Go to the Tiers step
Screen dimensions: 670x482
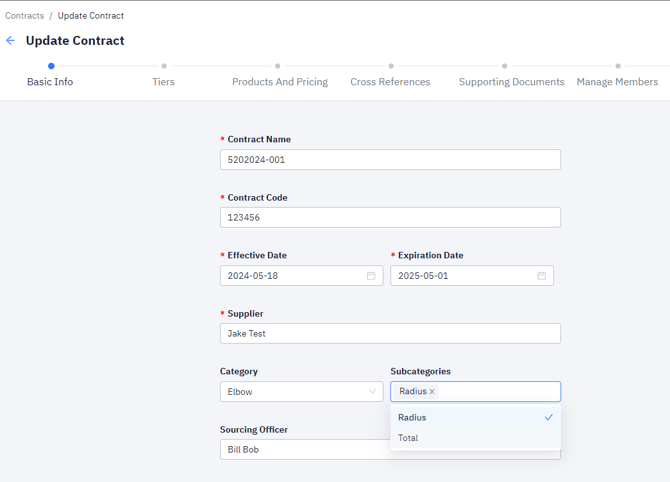click(164, 82)
